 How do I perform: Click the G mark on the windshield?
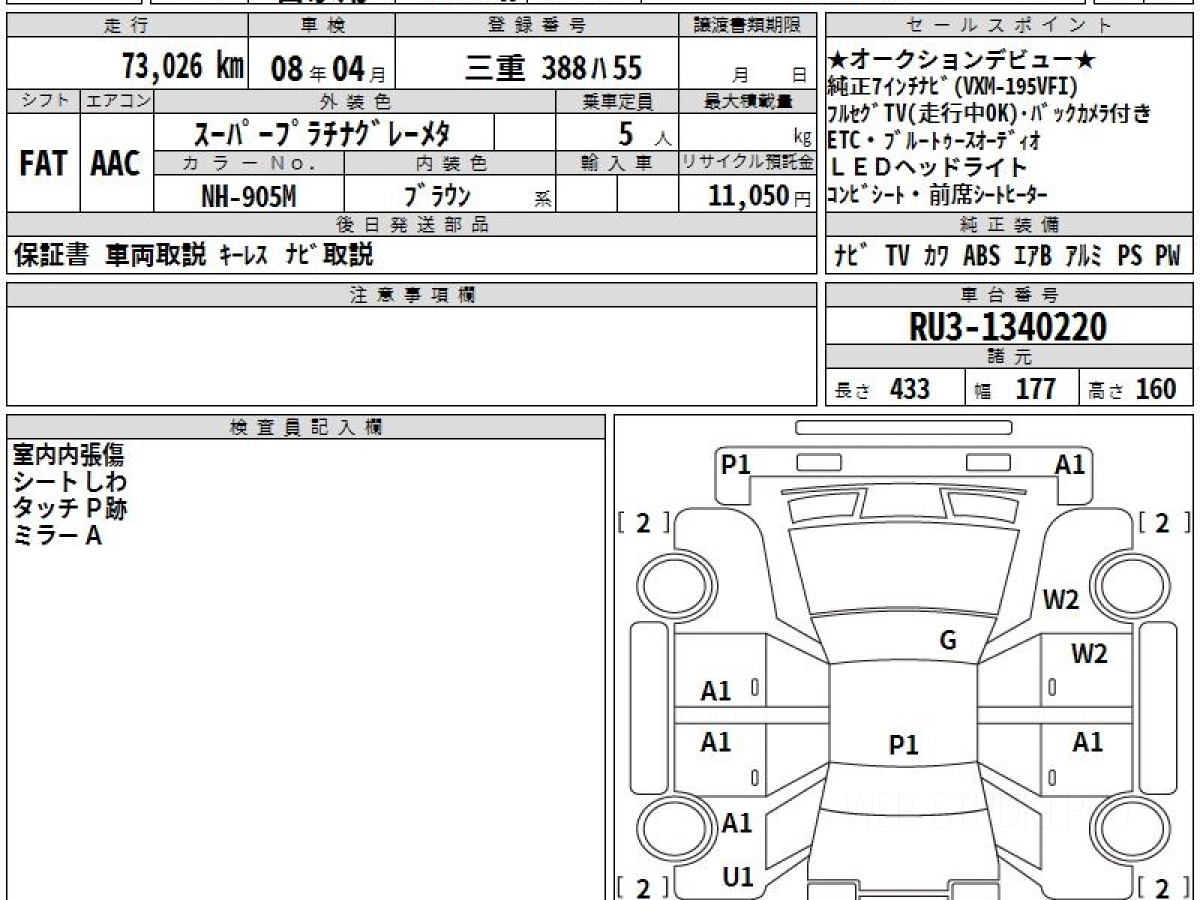(948, 641)
